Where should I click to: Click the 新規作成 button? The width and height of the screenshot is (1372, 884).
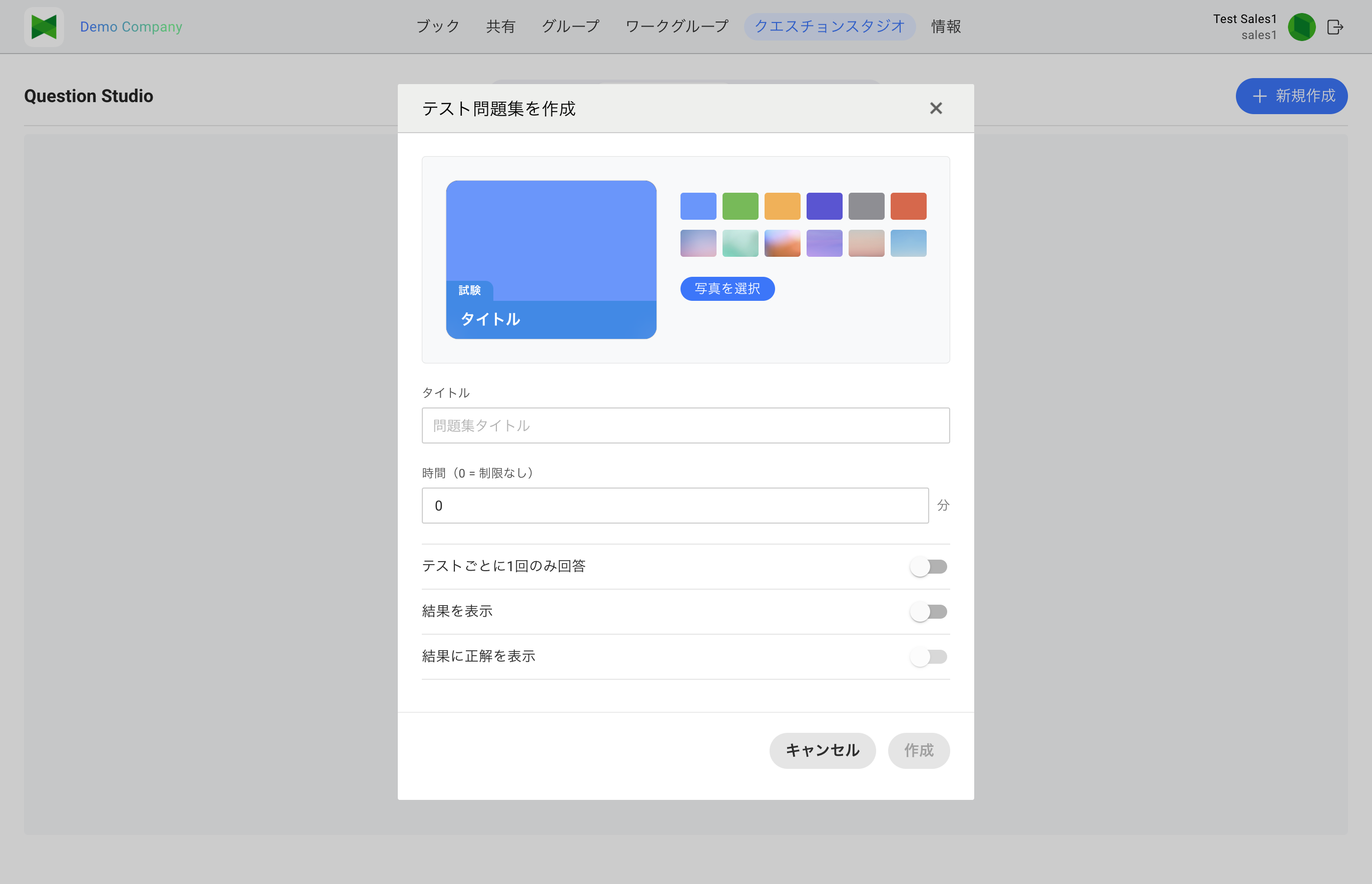pyautogui.click(x=1291, y=96)
